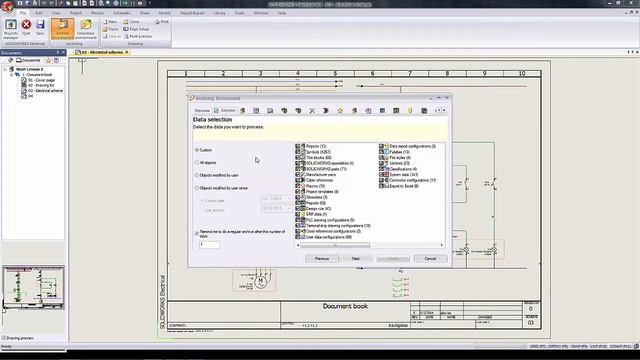The image size is (640, 360).
Task: Uncheck the Symbols checkbox
Action: pos(298,152)
